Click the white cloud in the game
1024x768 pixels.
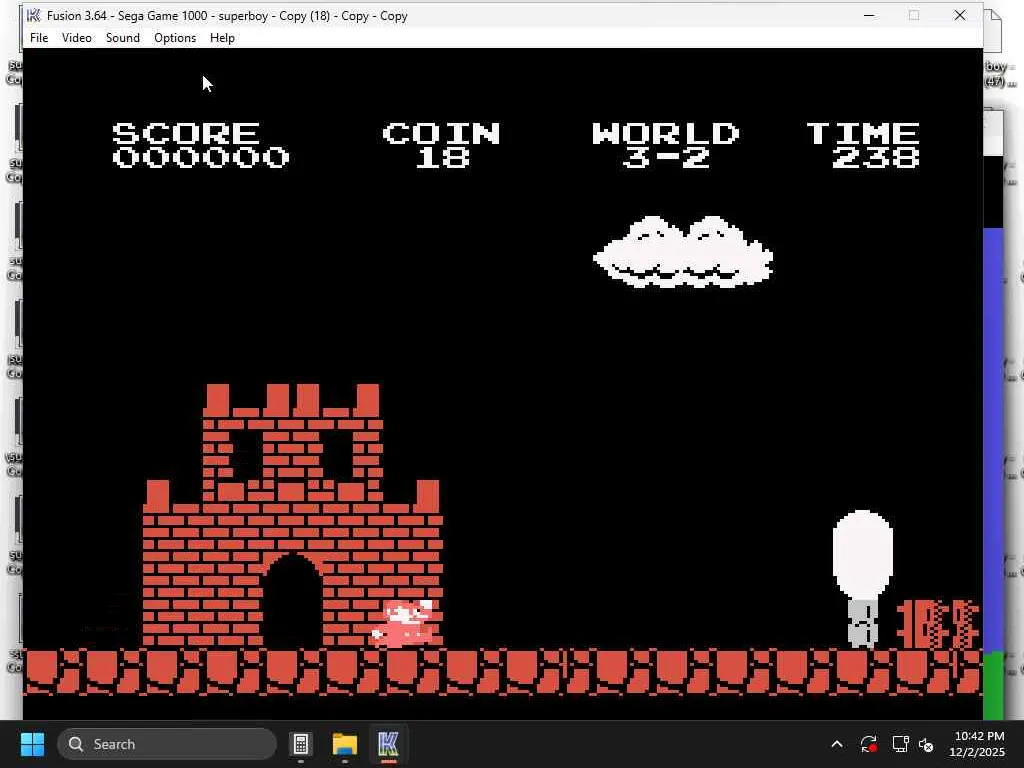683,252
